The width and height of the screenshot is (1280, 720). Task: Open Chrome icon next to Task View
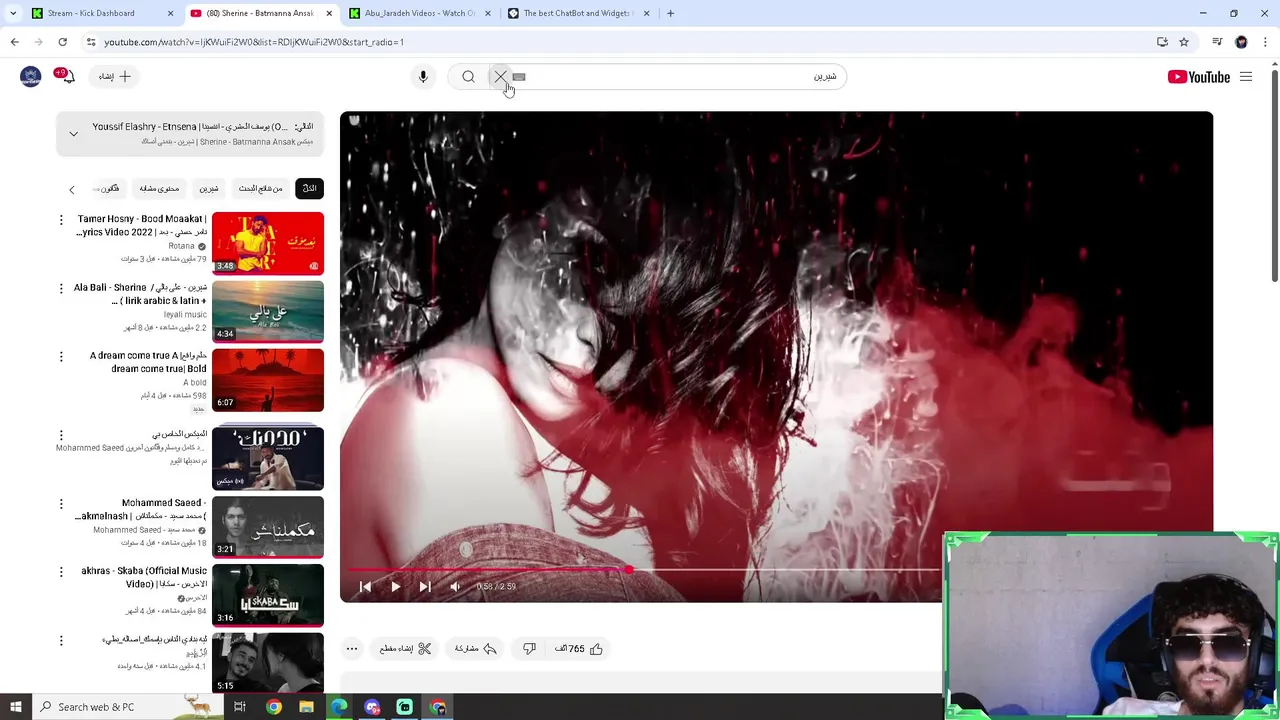click(x=273, y=707)
